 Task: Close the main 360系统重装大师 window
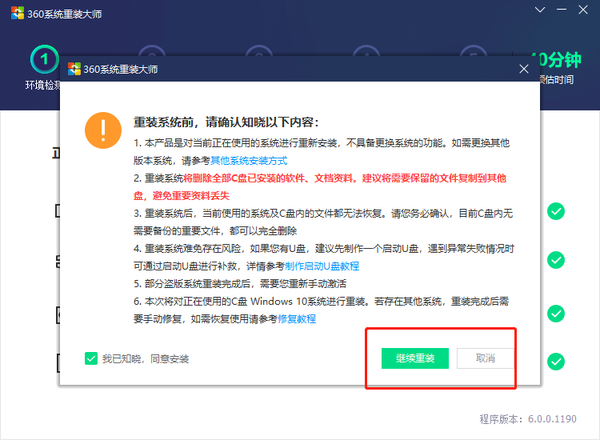pos(583,10)
